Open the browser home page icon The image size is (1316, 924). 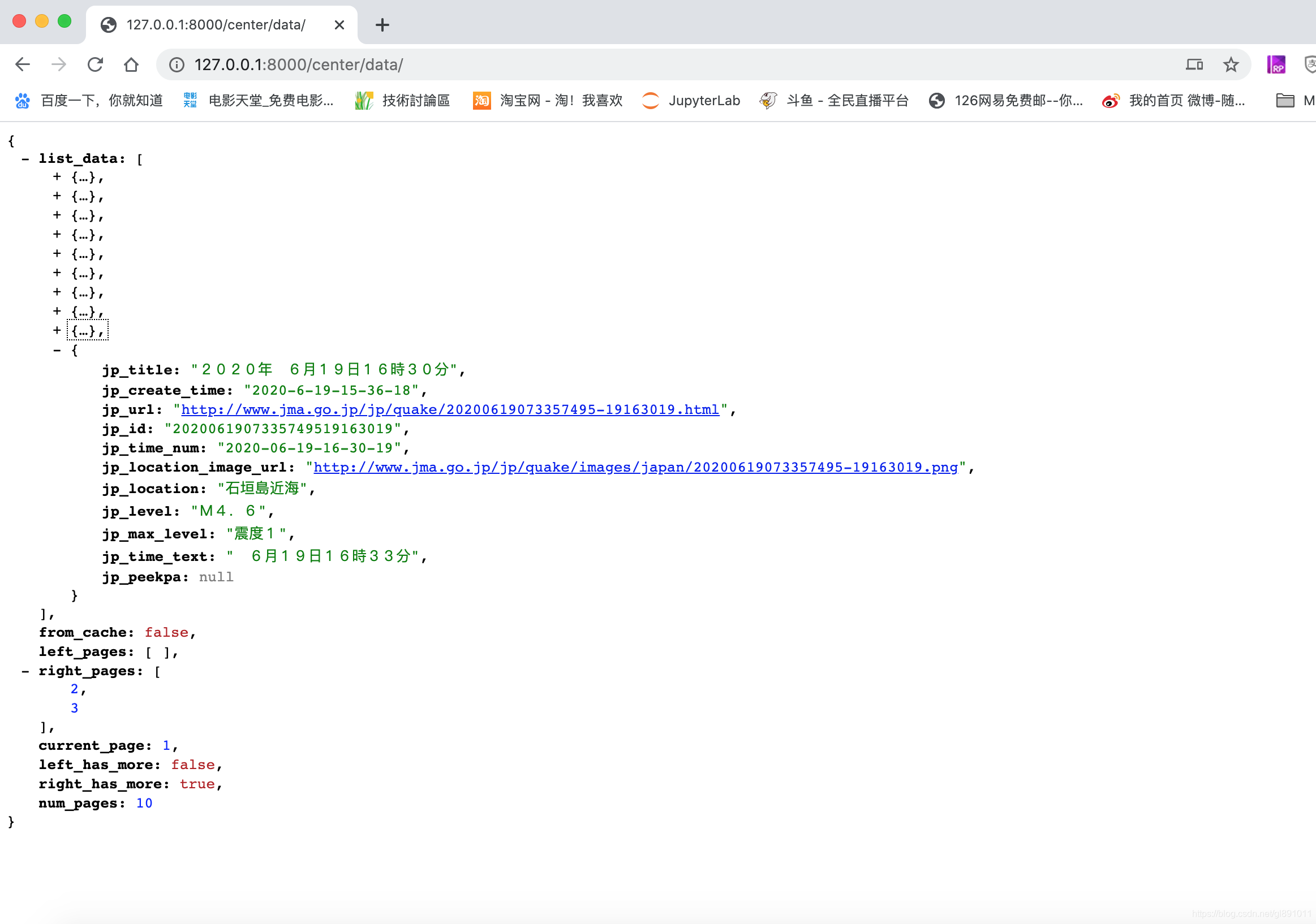point(131,64)
